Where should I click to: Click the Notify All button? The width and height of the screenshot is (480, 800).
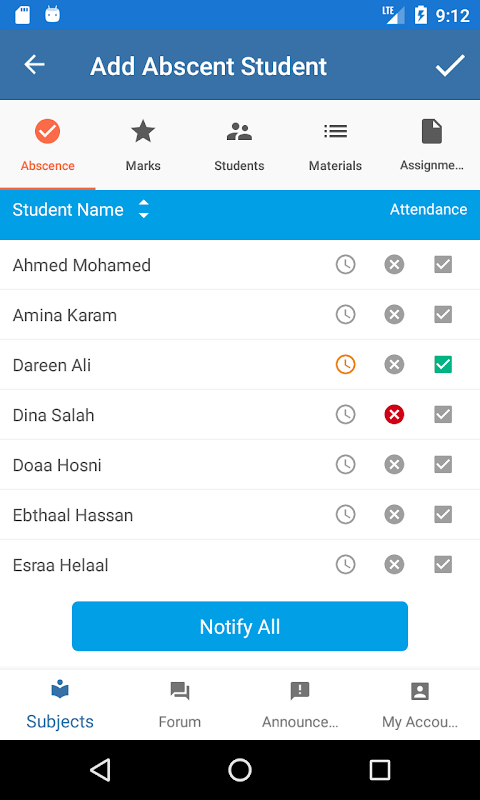240,626
